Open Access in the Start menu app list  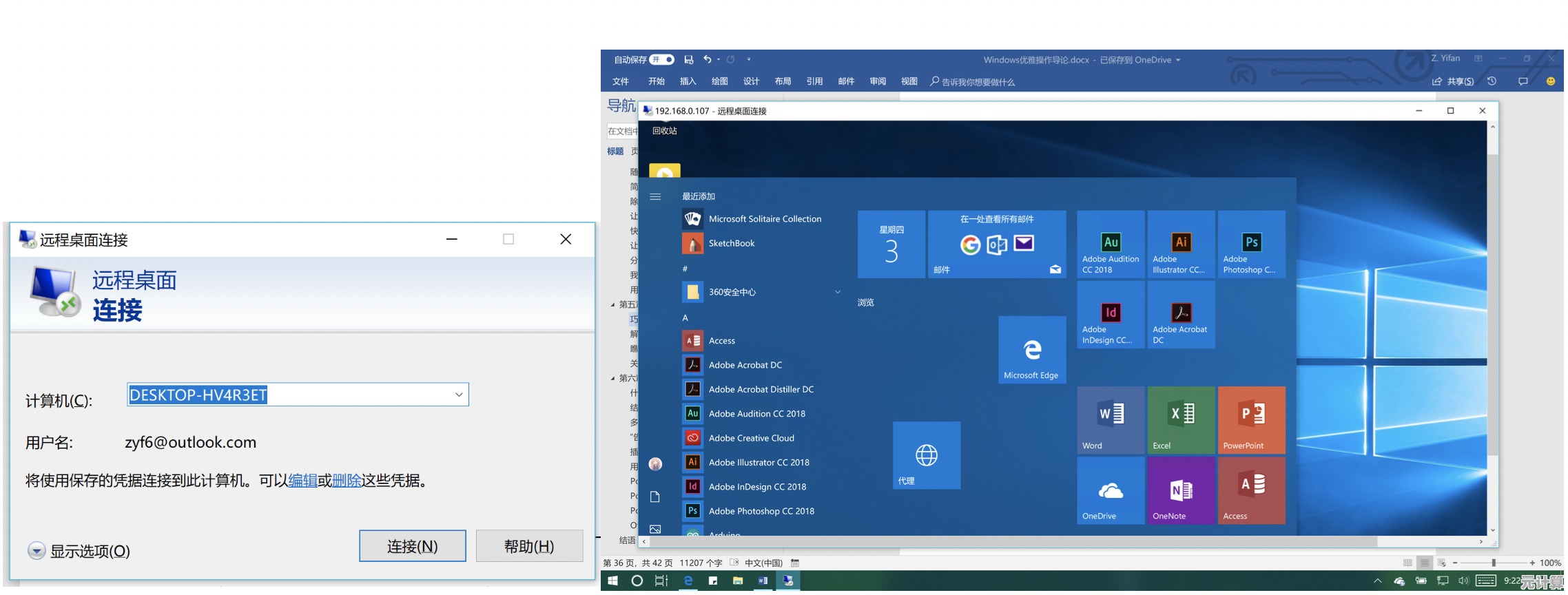(710, 341)
